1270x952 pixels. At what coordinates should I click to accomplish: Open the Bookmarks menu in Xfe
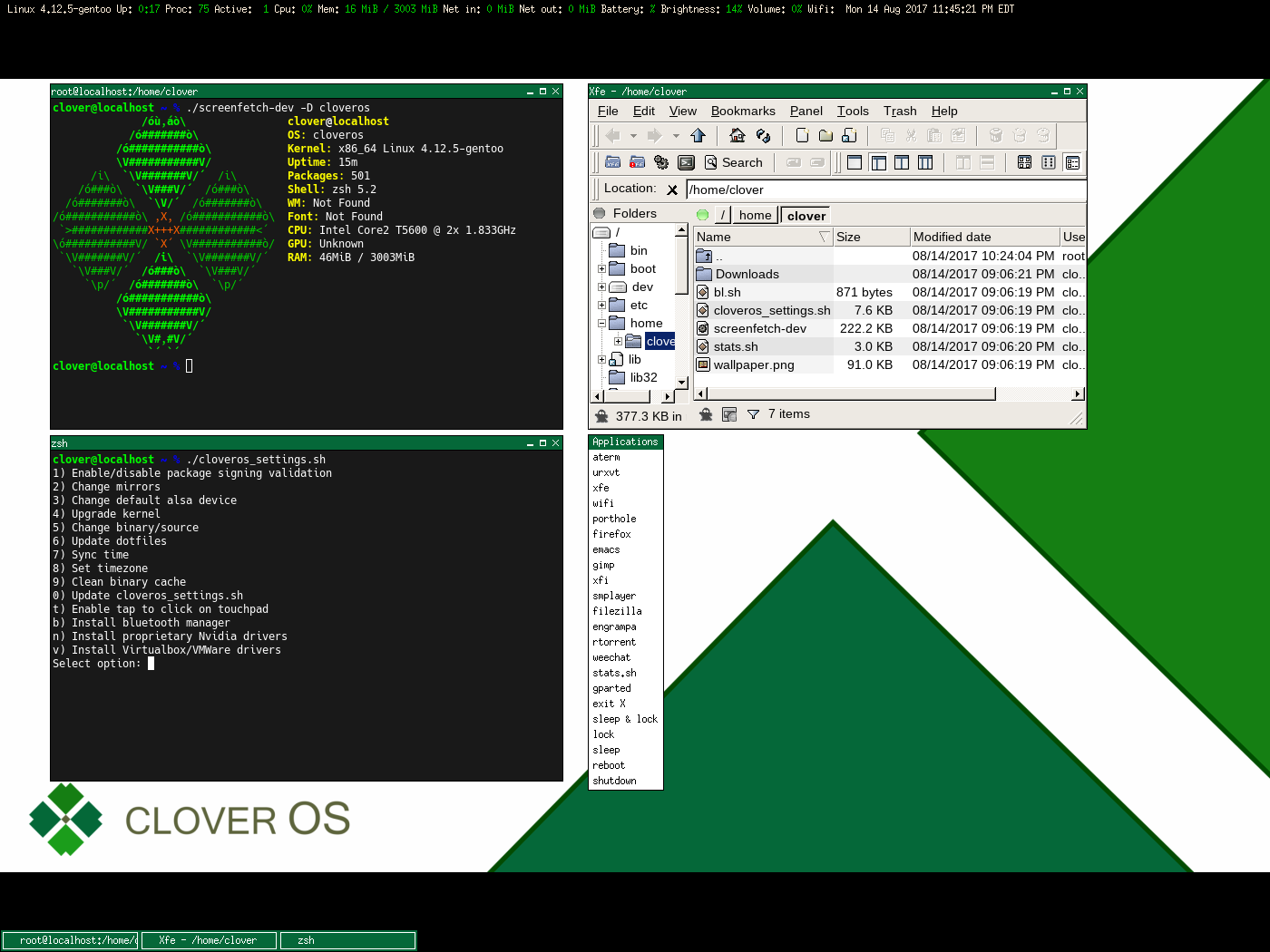[743, 111]
